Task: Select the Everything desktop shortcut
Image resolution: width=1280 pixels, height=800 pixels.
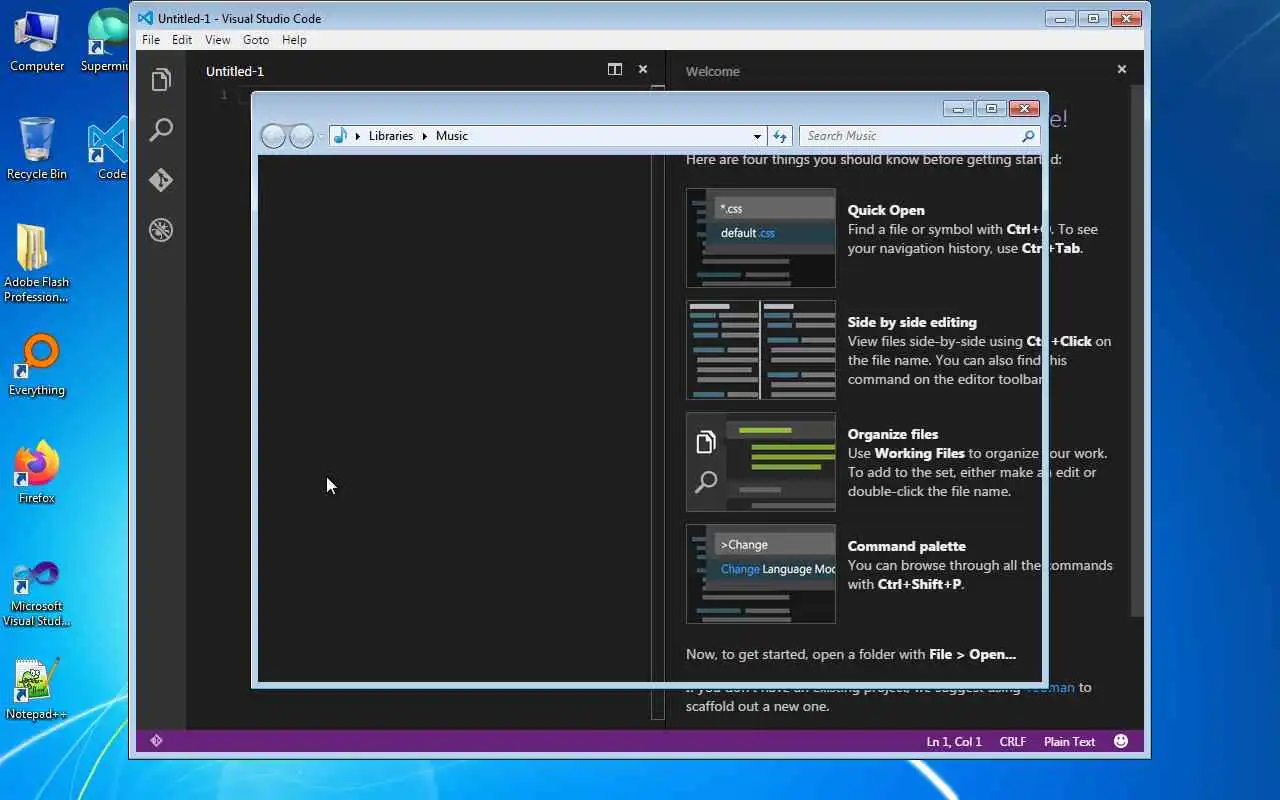Action: pyautogui.click(x=37, y=366)
